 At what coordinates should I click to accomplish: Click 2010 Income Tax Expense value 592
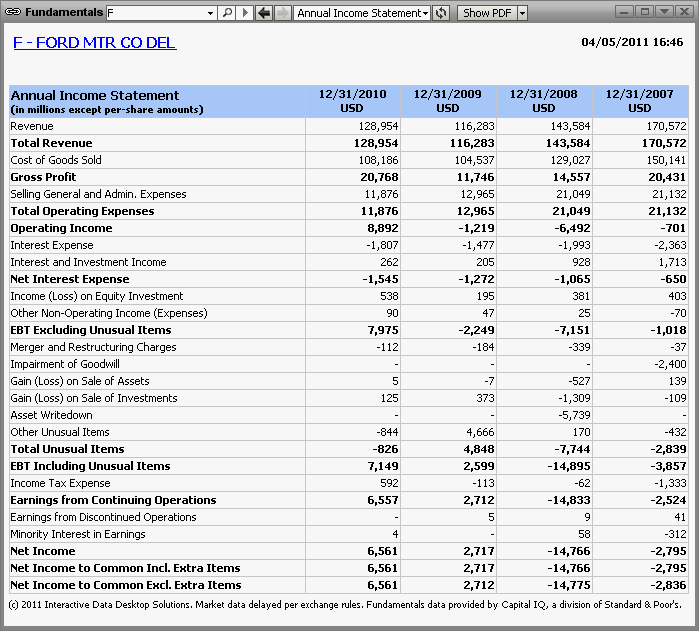[389, 483]
